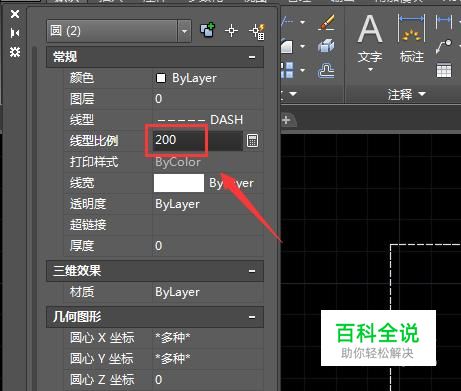Select the Fillet tool icon
The width and height of the screenshot is (461, 391).
pos(287,46)
